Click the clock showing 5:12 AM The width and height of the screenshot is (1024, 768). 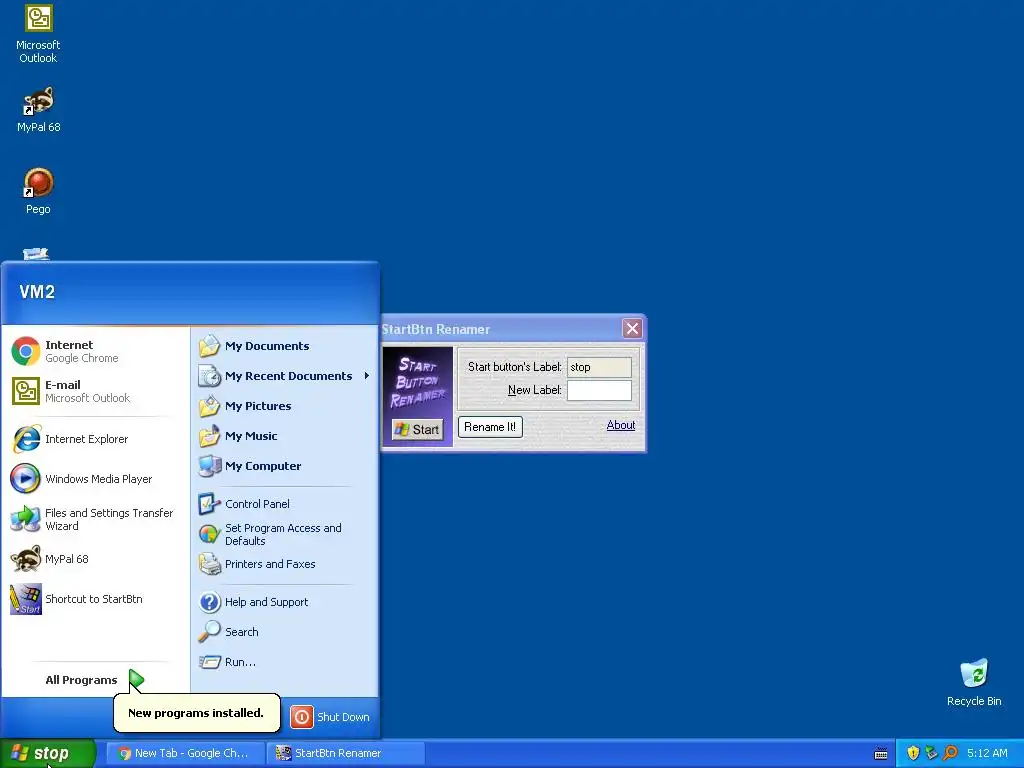click(987, 753)
